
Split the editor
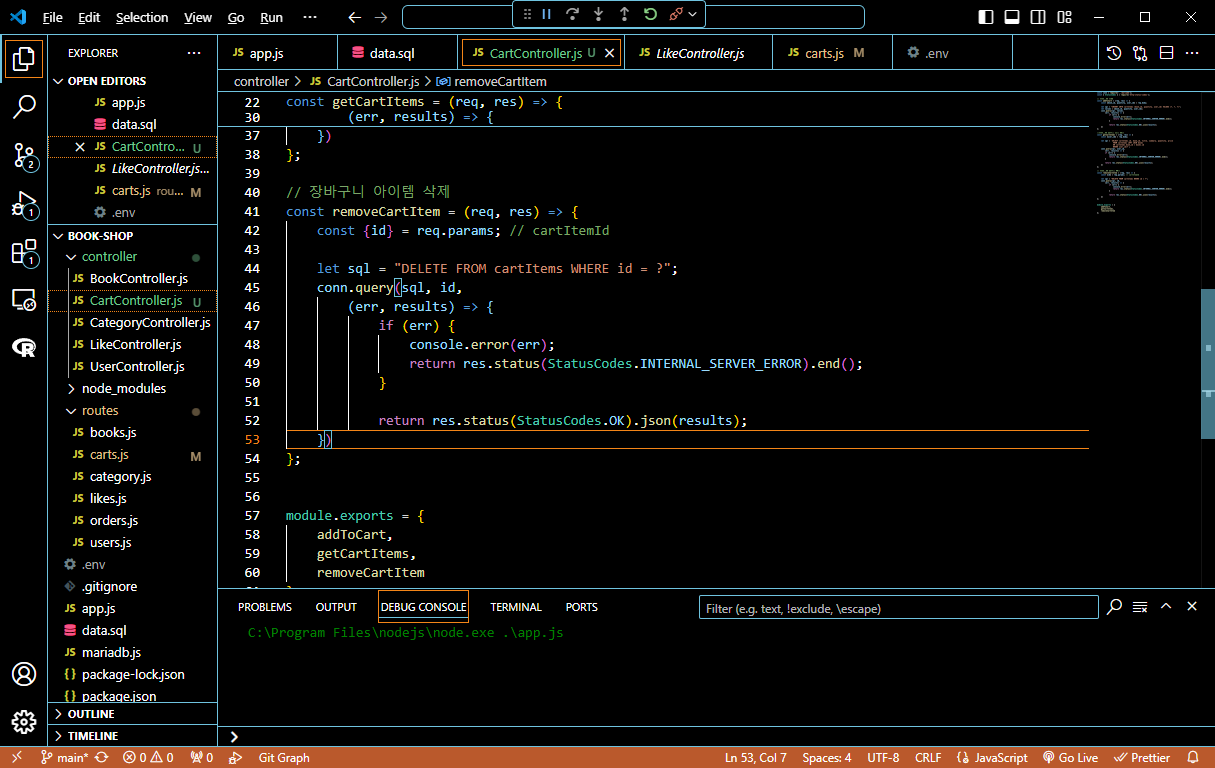tap(1166, 53)
